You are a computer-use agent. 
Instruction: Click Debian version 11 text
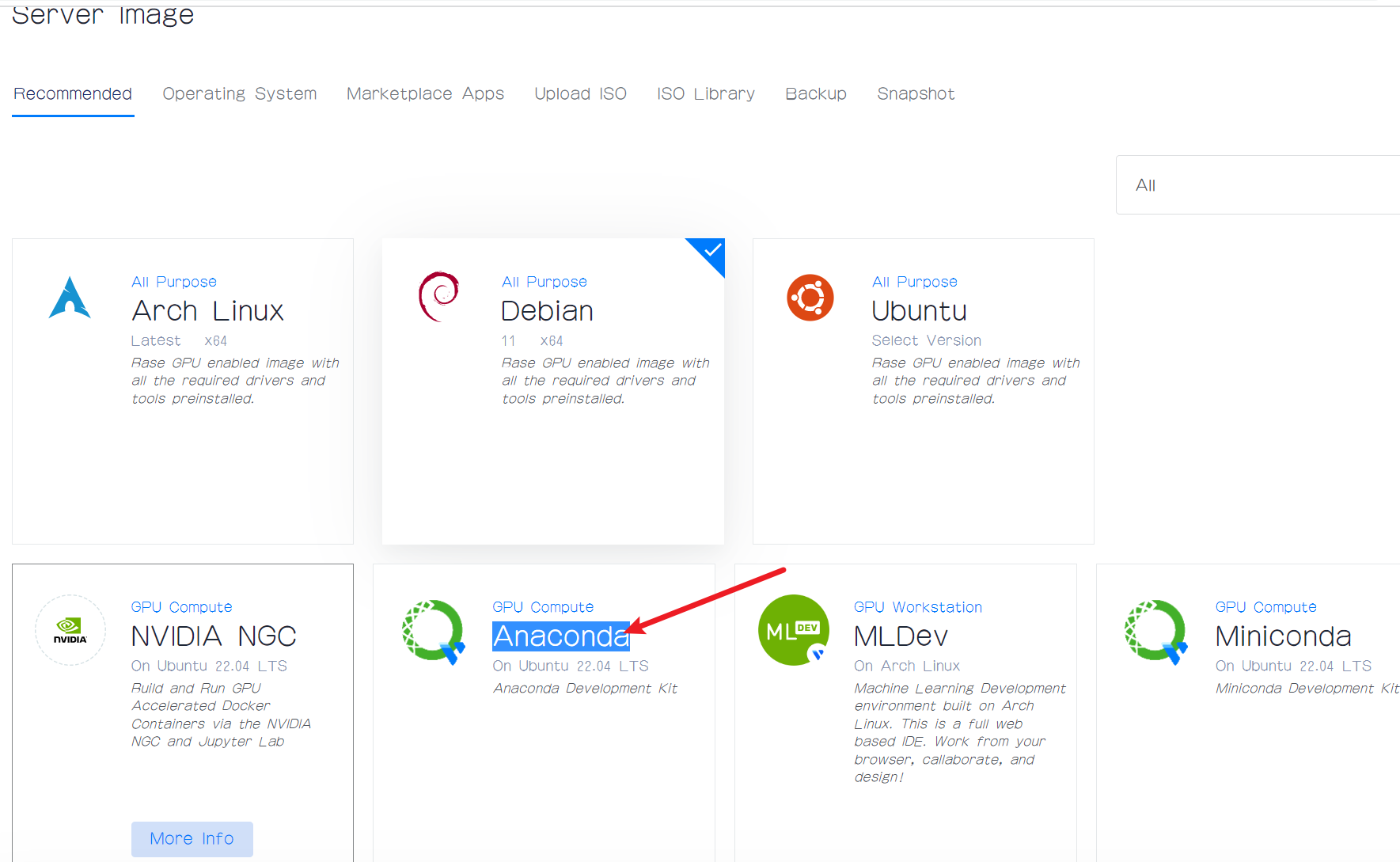pos(508,341)
